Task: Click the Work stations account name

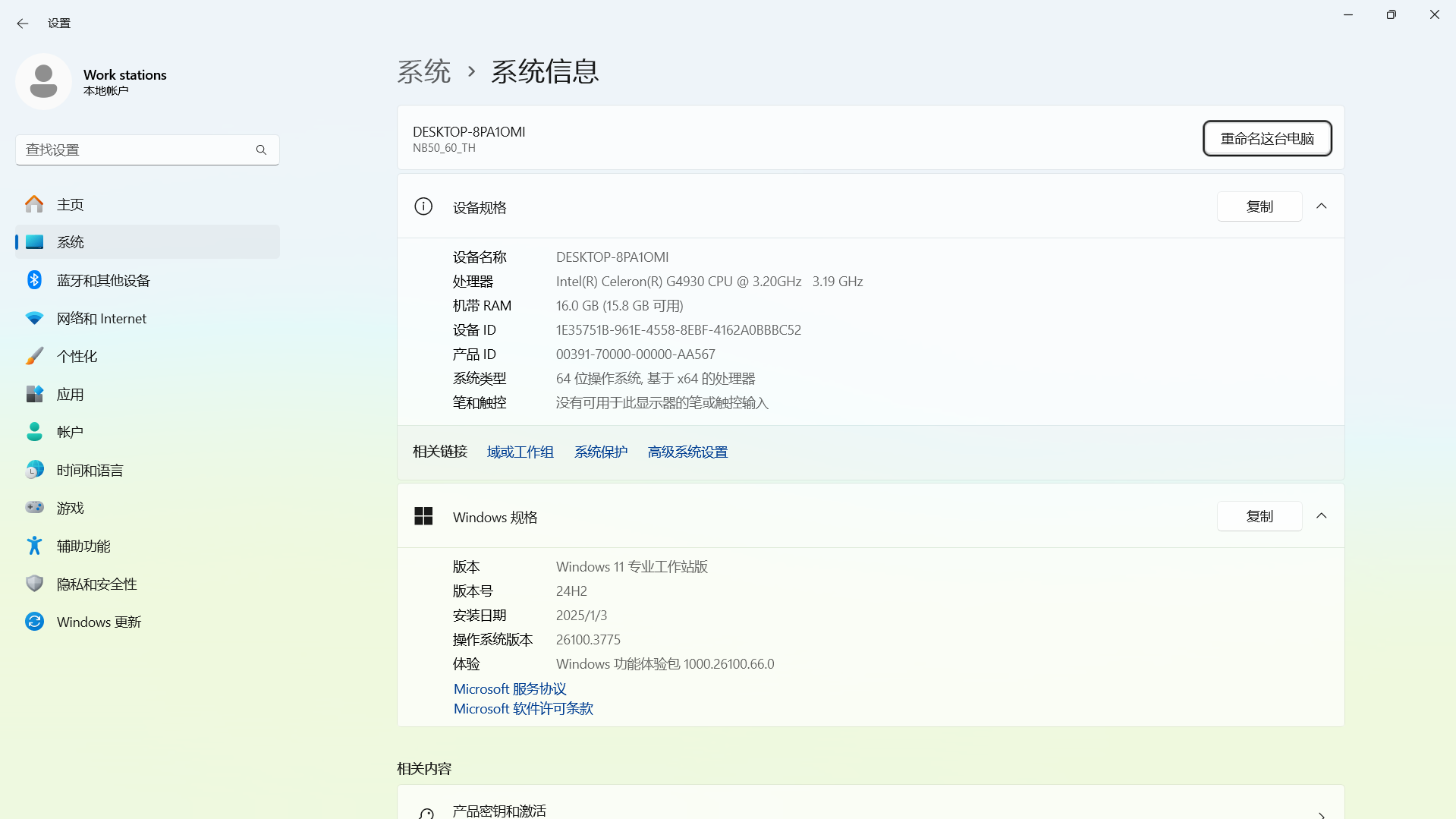Action: pyautogui.click(x=125, y=74)
